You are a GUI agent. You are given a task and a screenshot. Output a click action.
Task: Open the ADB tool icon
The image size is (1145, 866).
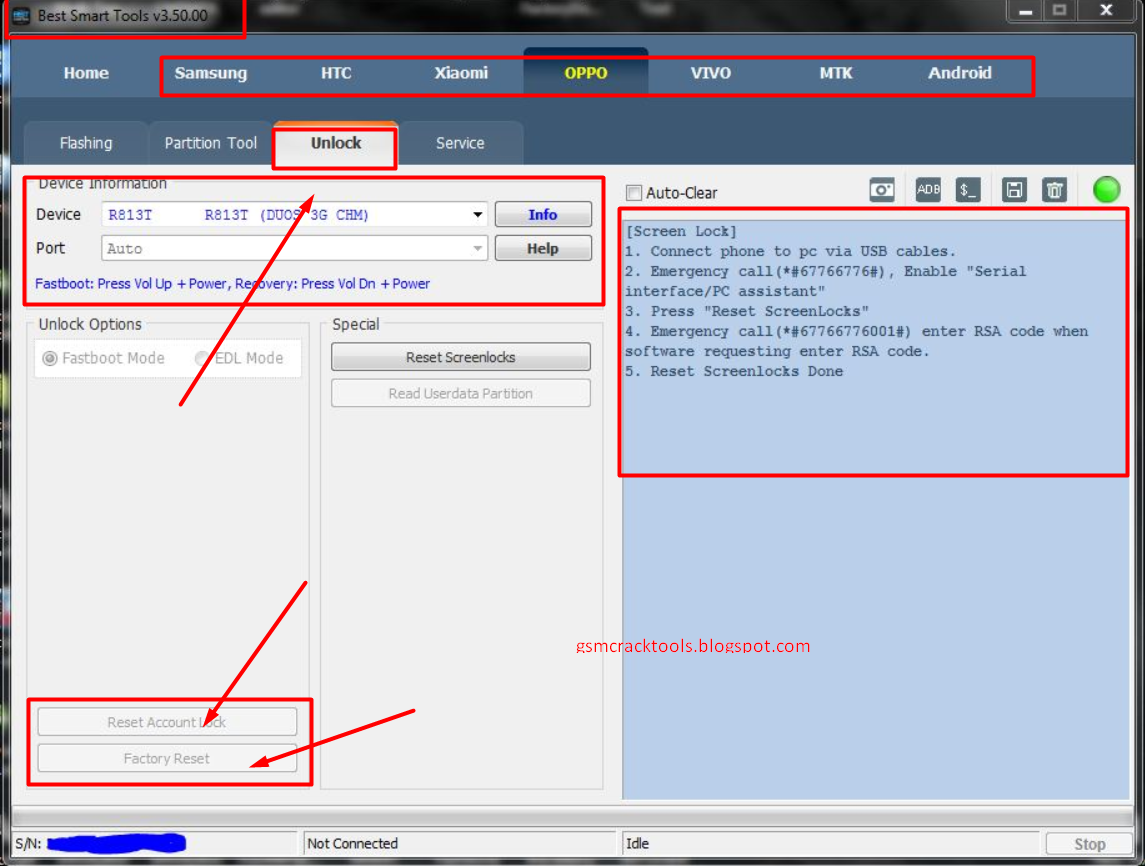927,190
